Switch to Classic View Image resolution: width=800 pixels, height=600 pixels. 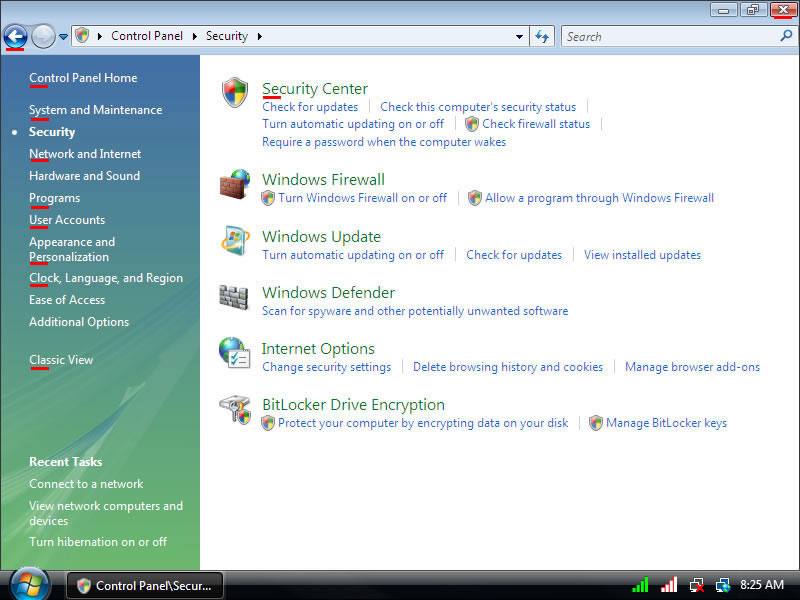point(61,360)
